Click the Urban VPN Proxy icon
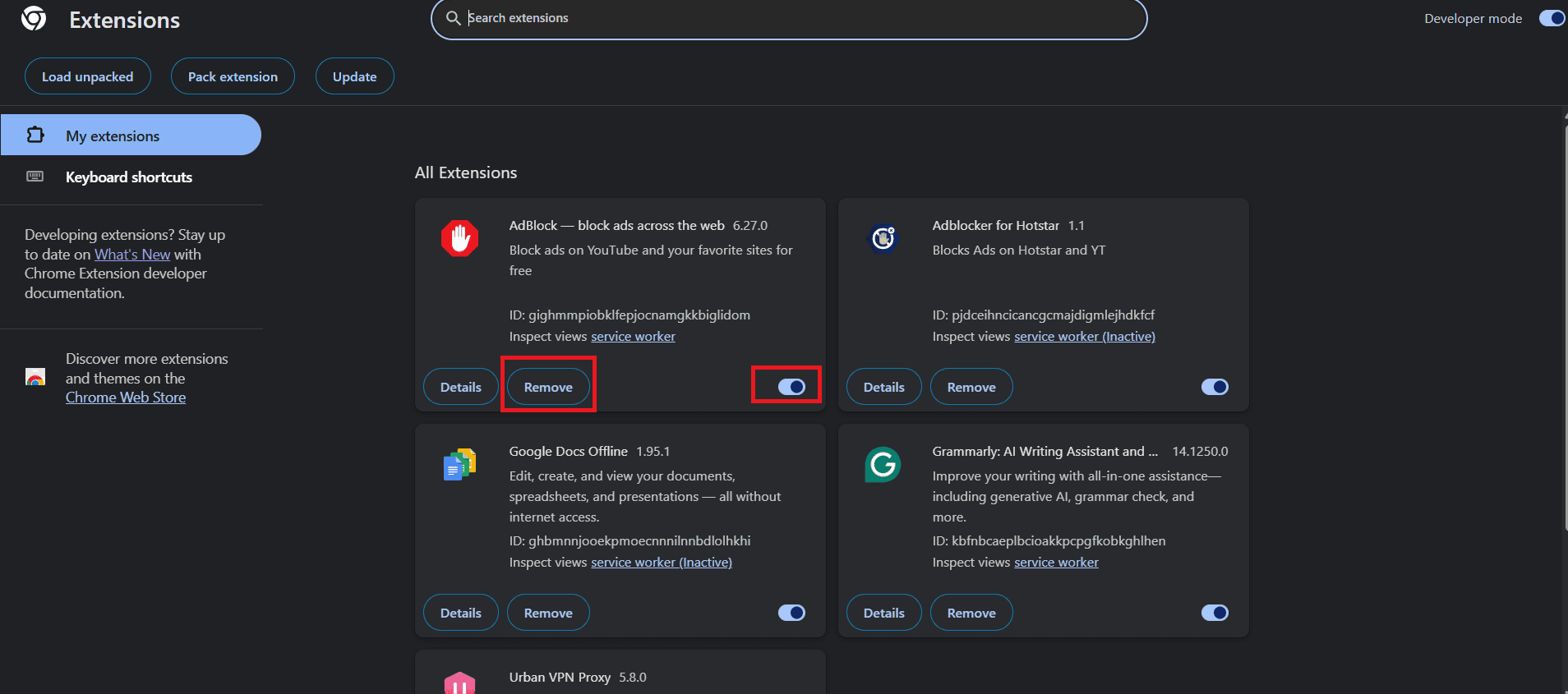The width and height of the screenshot is (1568, 694). (x=460, y=683)
